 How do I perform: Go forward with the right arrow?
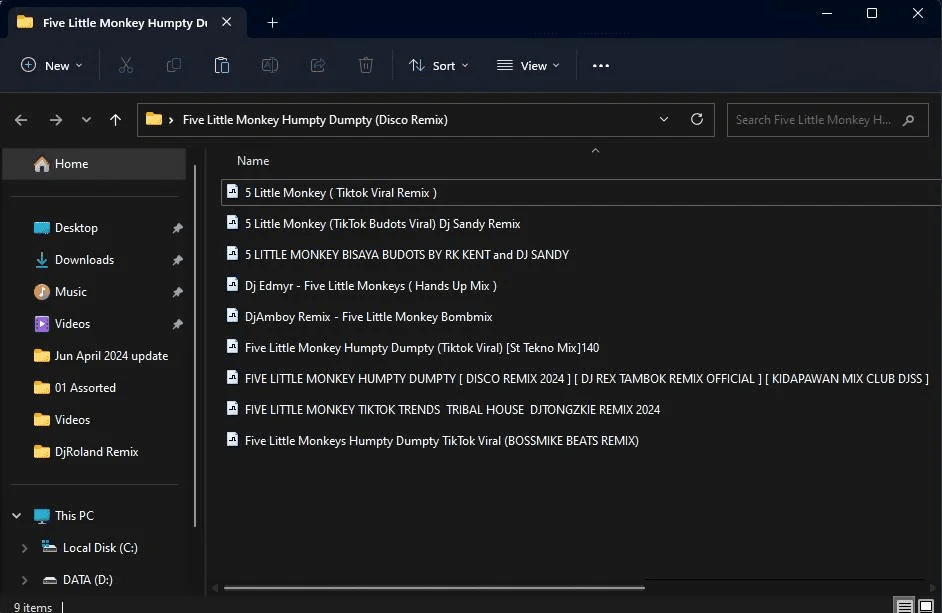pyautogui.click(x=56, y=120)
